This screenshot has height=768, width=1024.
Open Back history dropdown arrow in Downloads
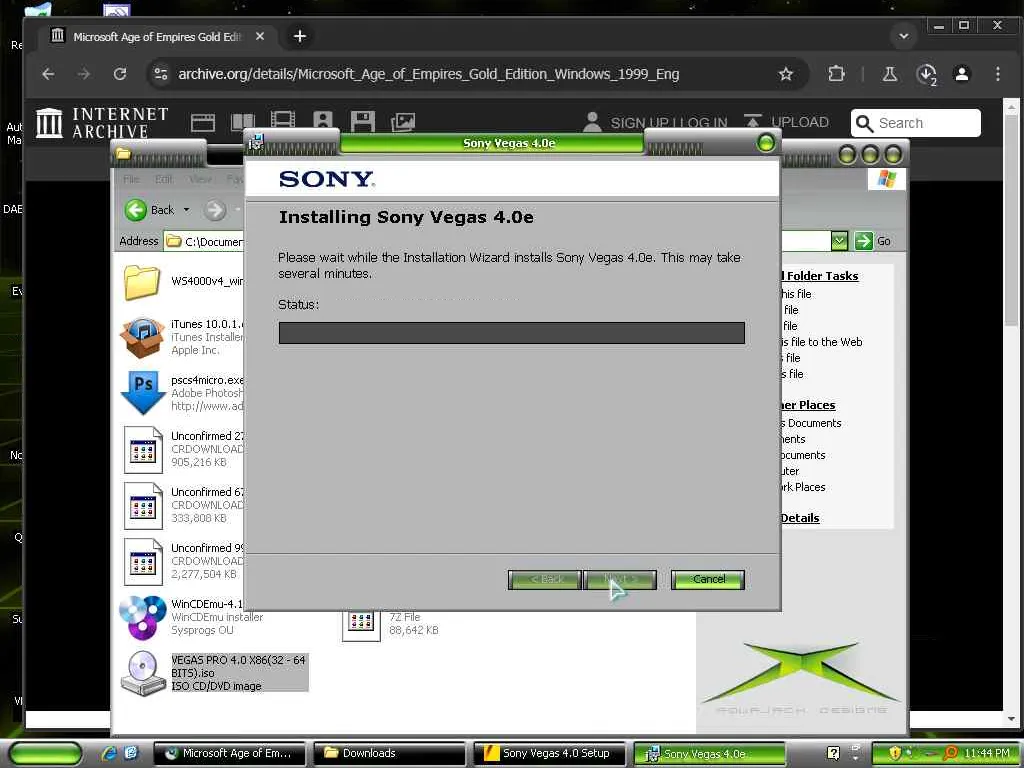click(x=186, y=210)
